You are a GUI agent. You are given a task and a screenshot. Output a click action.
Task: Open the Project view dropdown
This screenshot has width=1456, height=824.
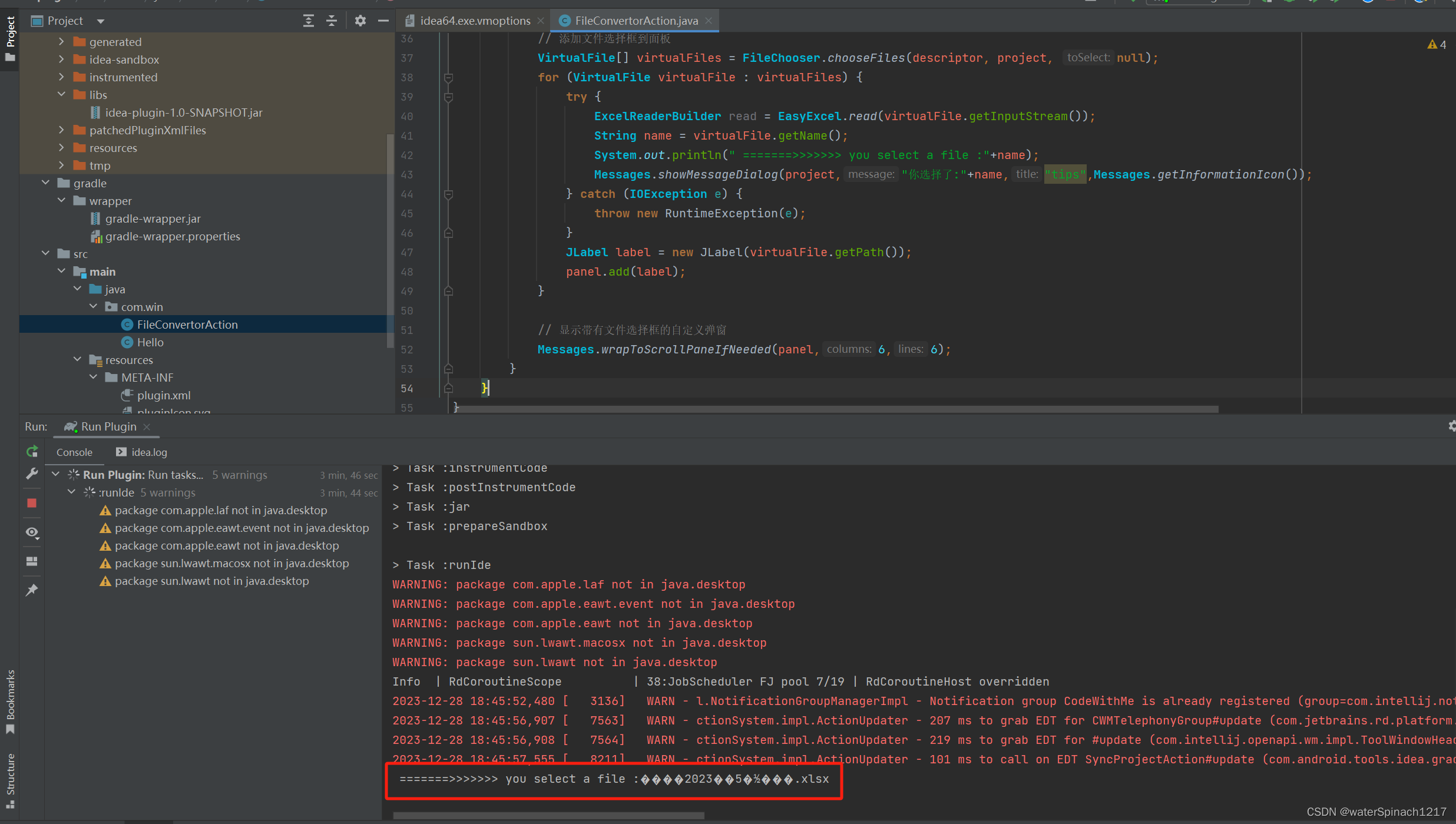click(x=101, y=21)
